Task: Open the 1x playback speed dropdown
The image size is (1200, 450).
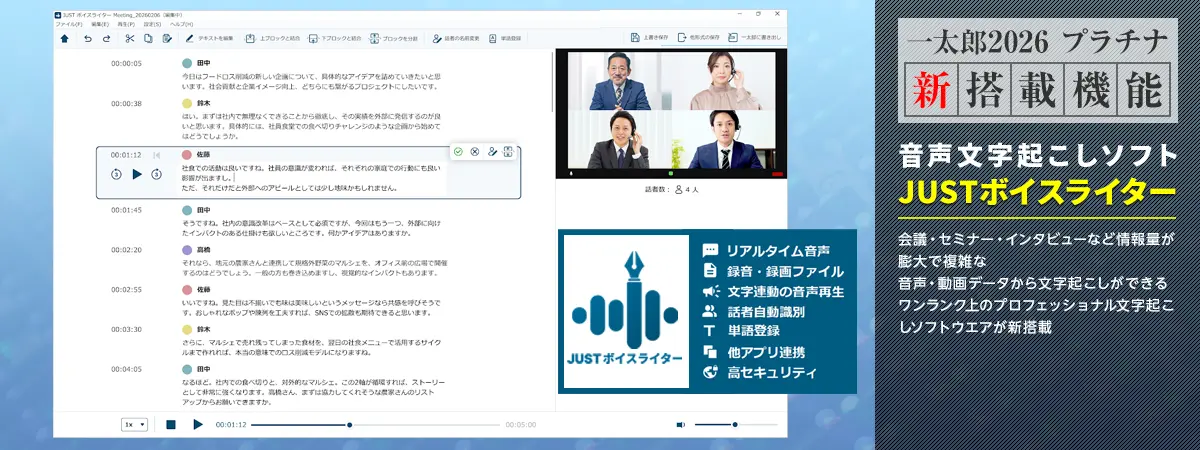Action: click(134, 424)
